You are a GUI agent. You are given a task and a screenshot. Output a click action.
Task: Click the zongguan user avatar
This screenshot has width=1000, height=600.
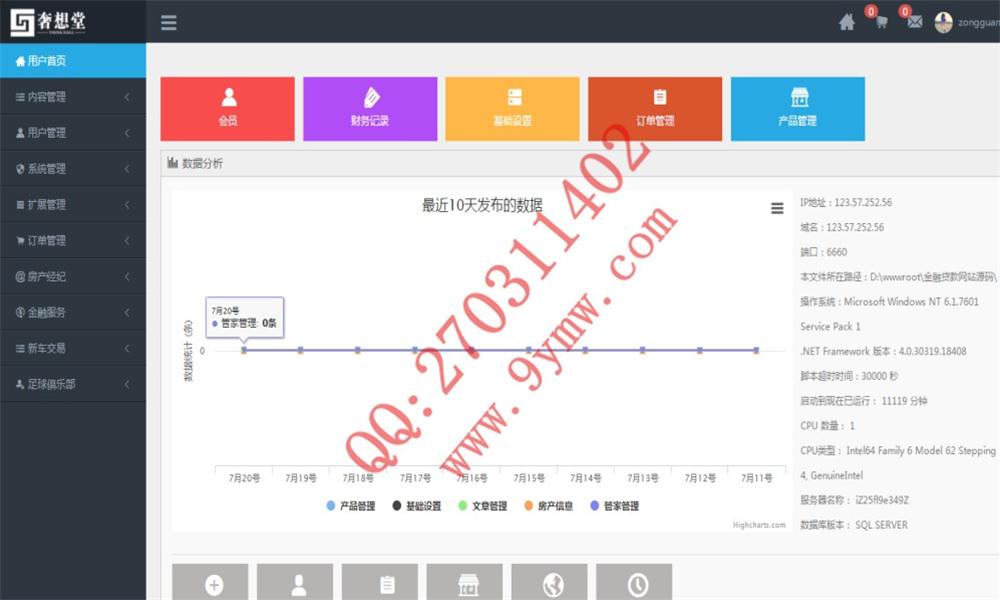(943, 22)
